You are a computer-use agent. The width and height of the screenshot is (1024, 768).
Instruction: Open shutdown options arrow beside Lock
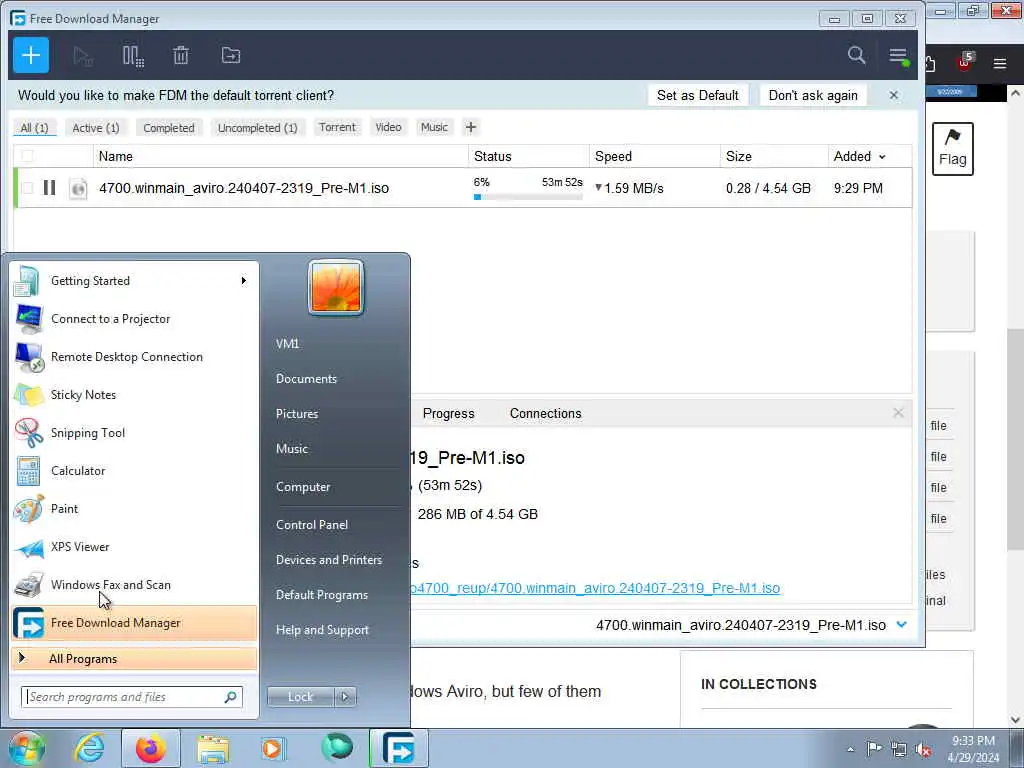coord(345,697)
